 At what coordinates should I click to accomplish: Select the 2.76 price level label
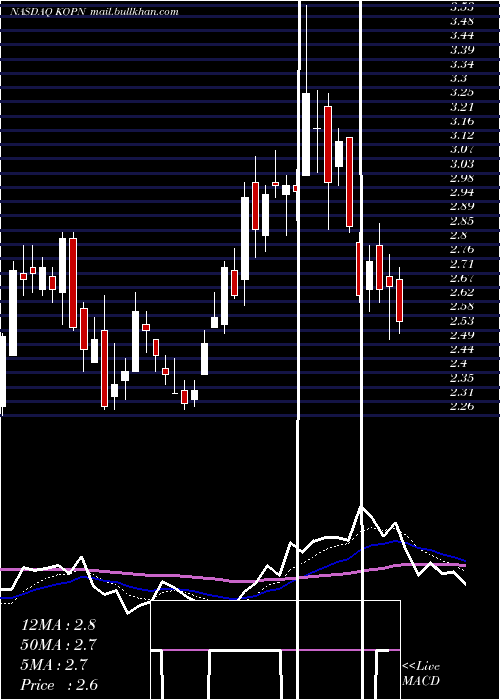462,250
